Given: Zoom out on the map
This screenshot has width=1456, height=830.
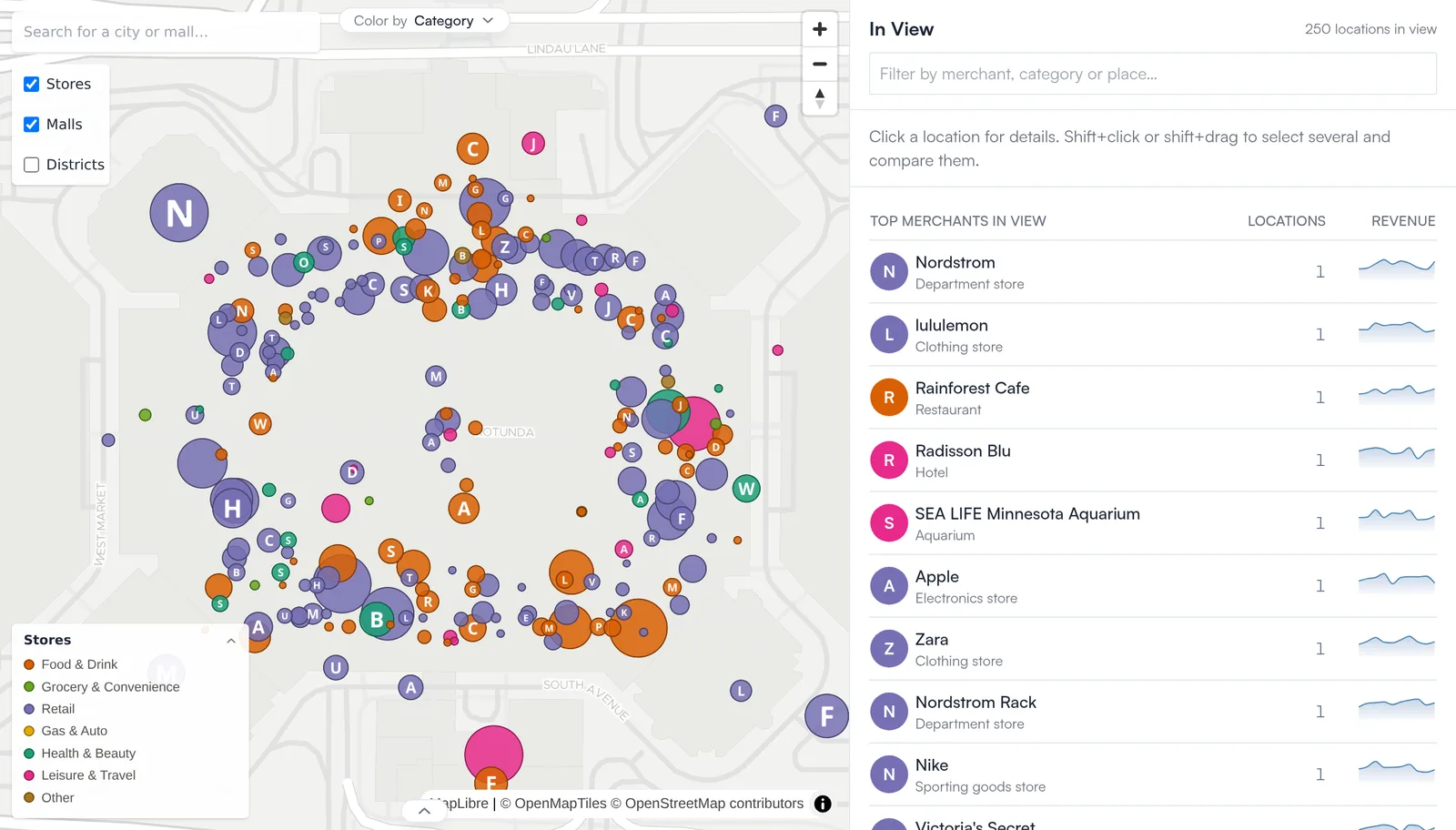Looking at the screenshot, I should 819,64.
